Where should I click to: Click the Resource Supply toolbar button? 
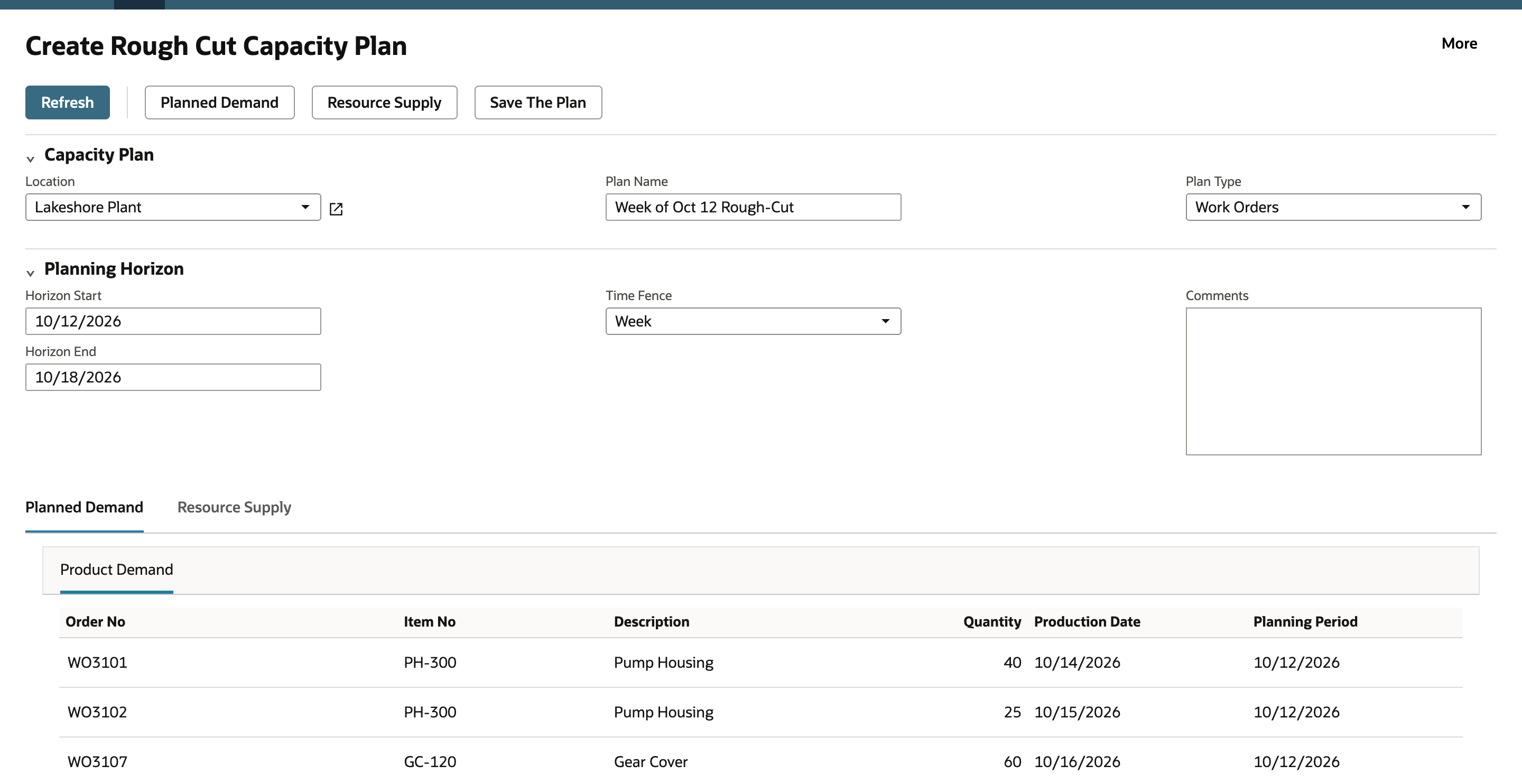point(384,102)
